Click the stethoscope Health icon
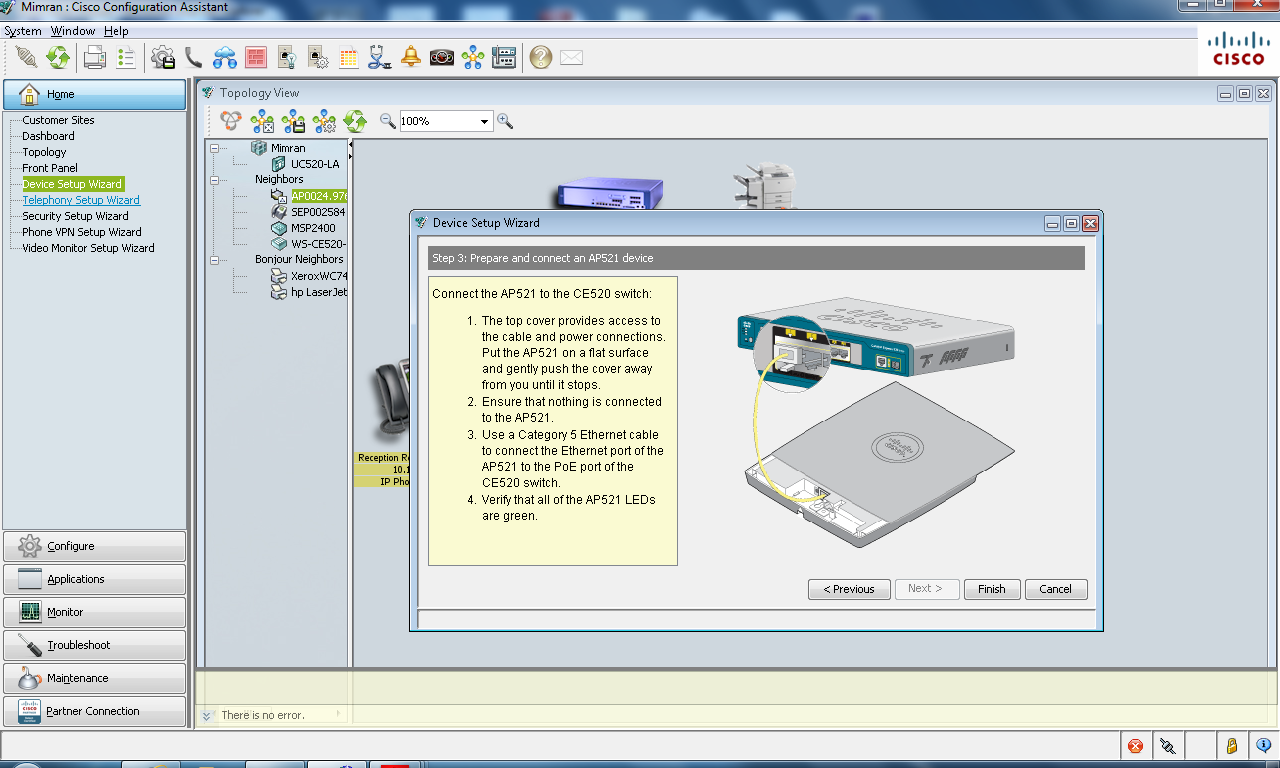This screenshot has height=768, width=1280. pos(380,57)
